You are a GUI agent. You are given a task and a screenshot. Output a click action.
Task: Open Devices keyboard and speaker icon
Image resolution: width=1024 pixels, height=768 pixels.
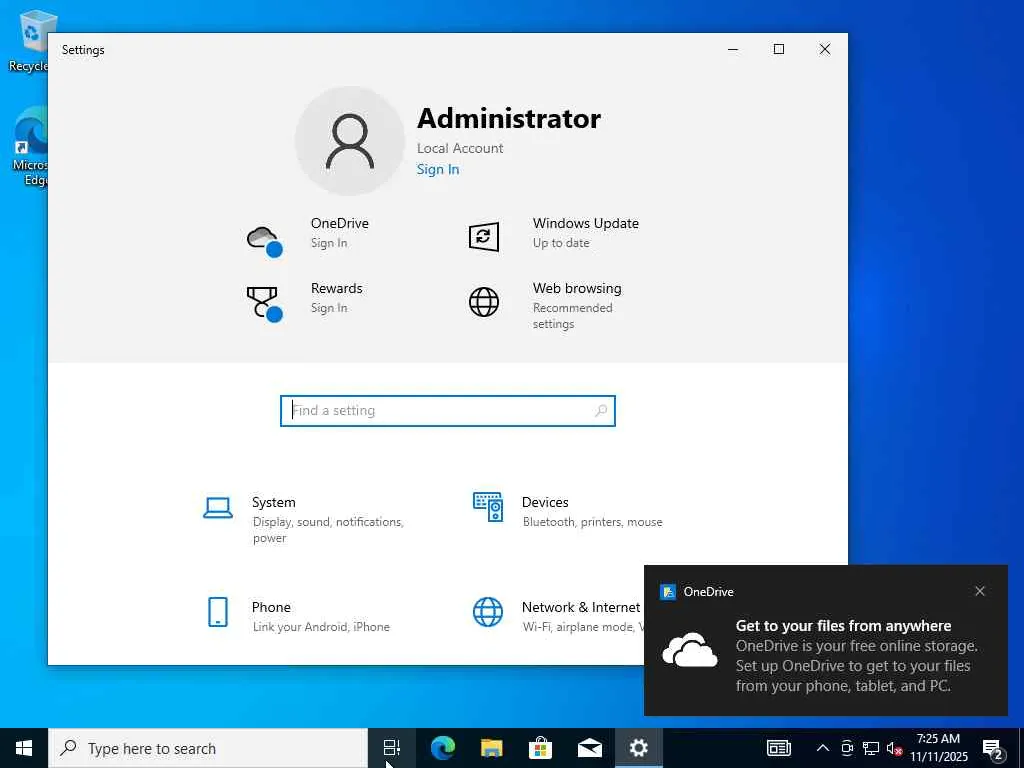click(488, 507)
